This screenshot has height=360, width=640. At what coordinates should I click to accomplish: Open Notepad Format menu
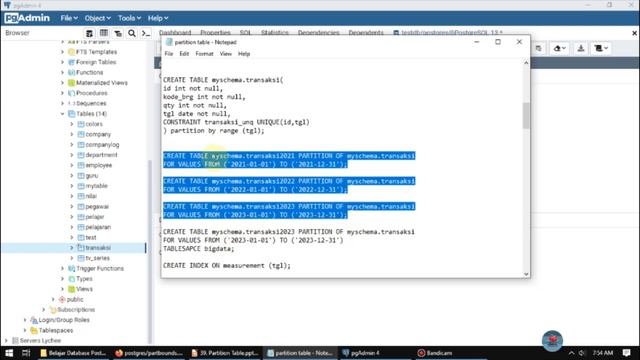pos(204,54)
